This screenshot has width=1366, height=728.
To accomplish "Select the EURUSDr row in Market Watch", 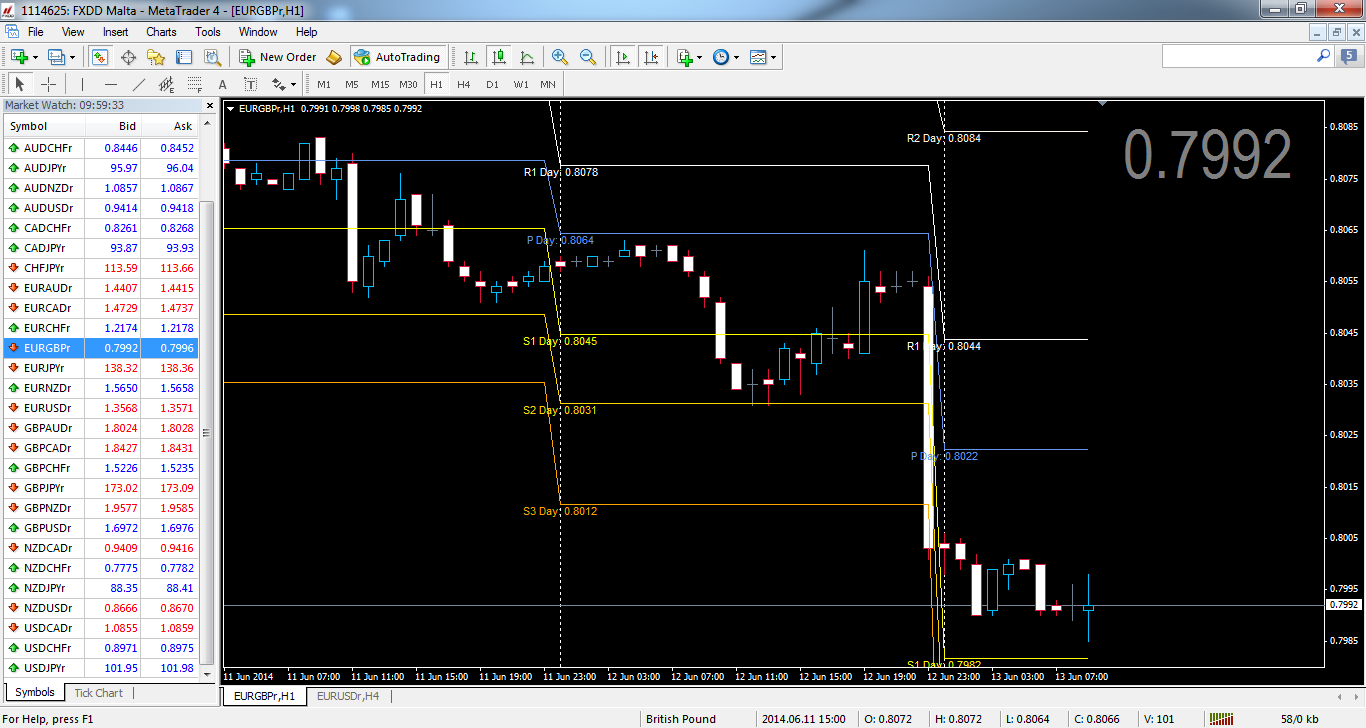I will click(x=101, y=408).
